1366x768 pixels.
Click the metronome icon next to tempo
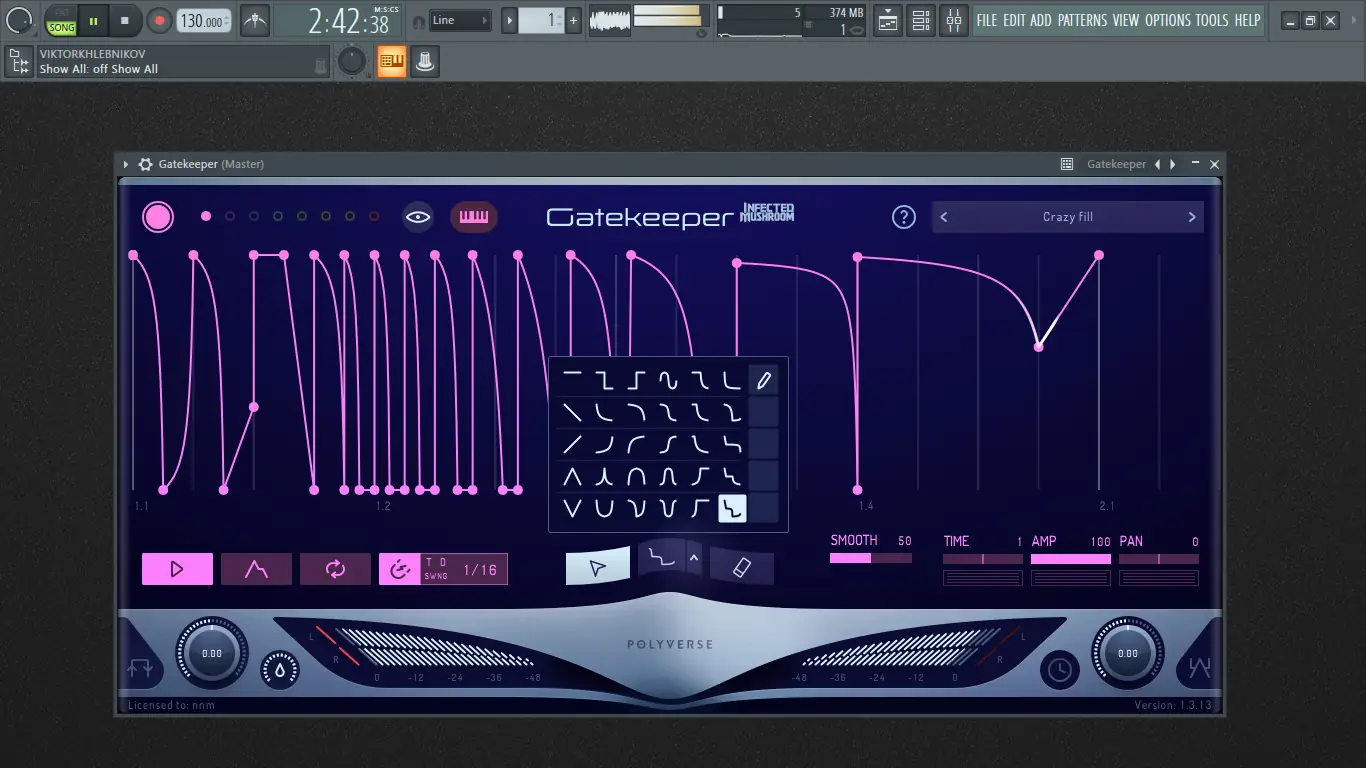click(255, 20)
